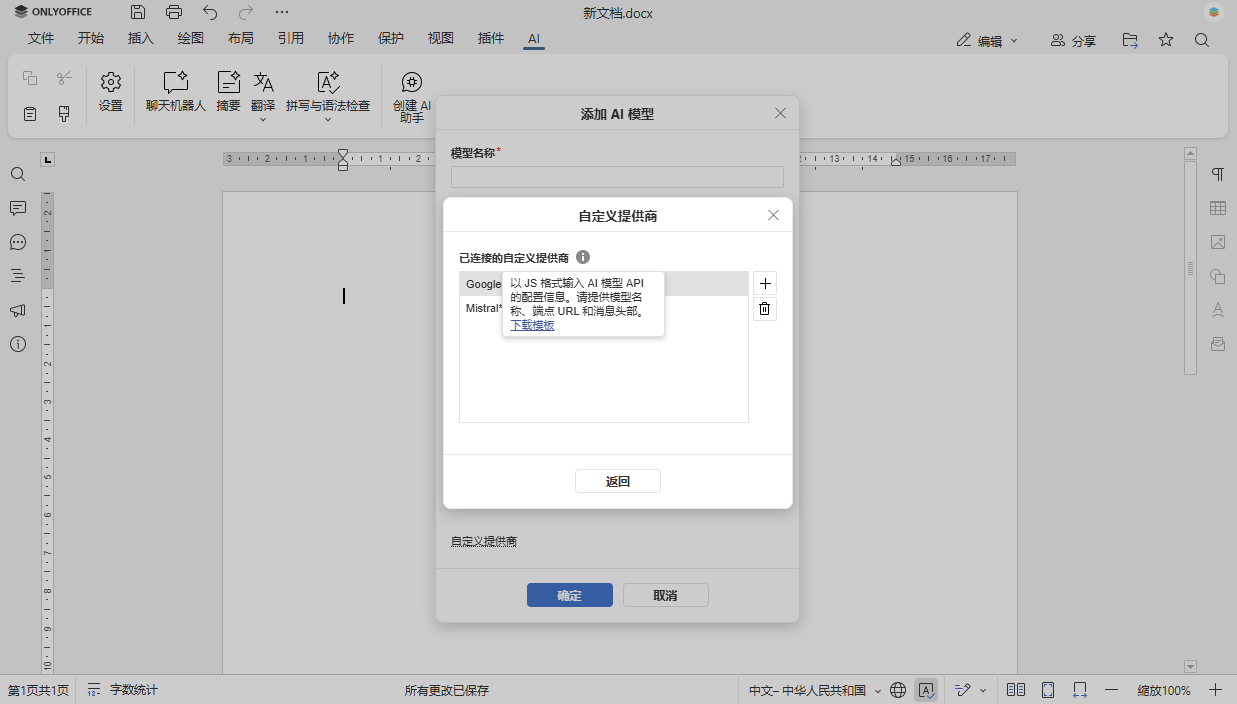The image size is (1237, 704).
Task: Click the 分享 share button
Action: click(1073, 41)
